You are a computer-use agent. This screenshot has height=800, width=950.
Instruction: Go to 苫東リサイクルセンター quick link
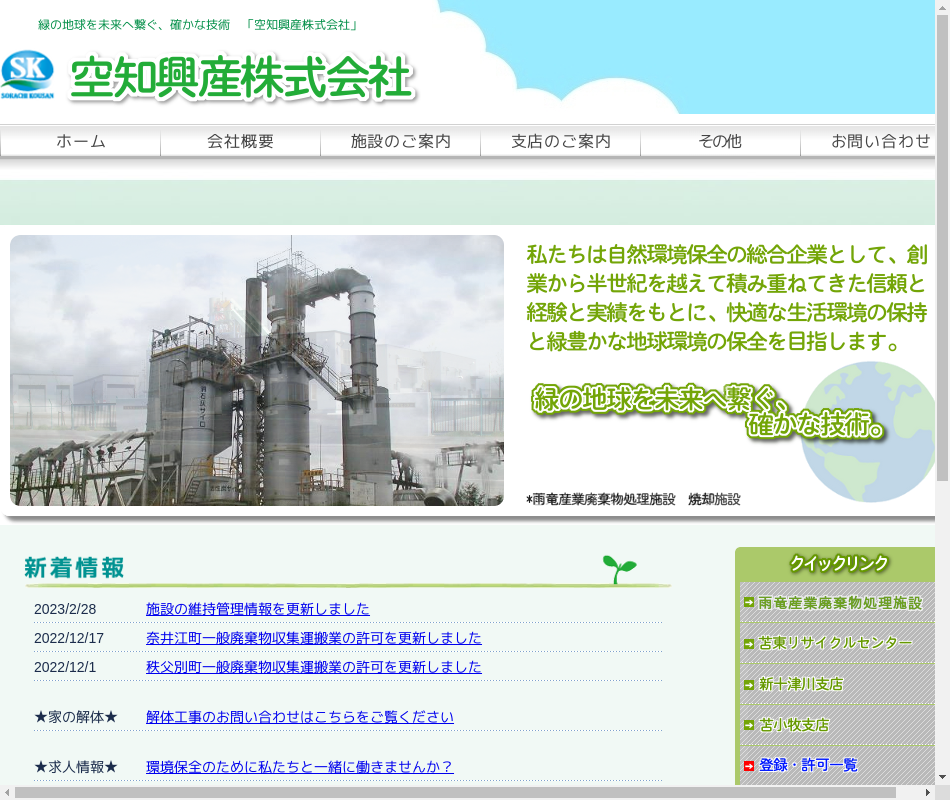pyautogui.click(x=835, y=643)
